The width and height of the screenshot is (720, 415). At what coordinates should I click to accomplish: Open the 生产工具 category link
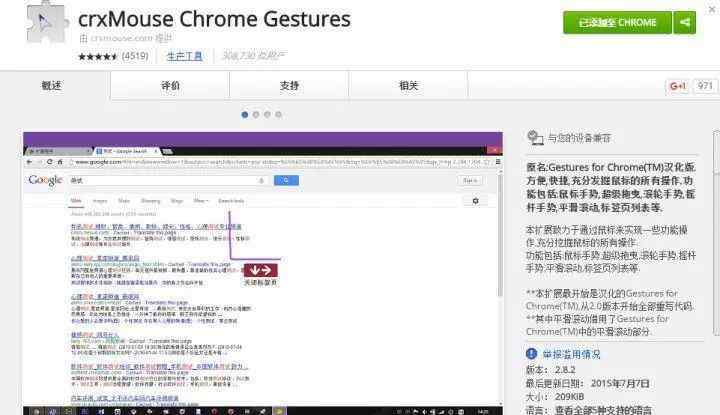point(184,56)
